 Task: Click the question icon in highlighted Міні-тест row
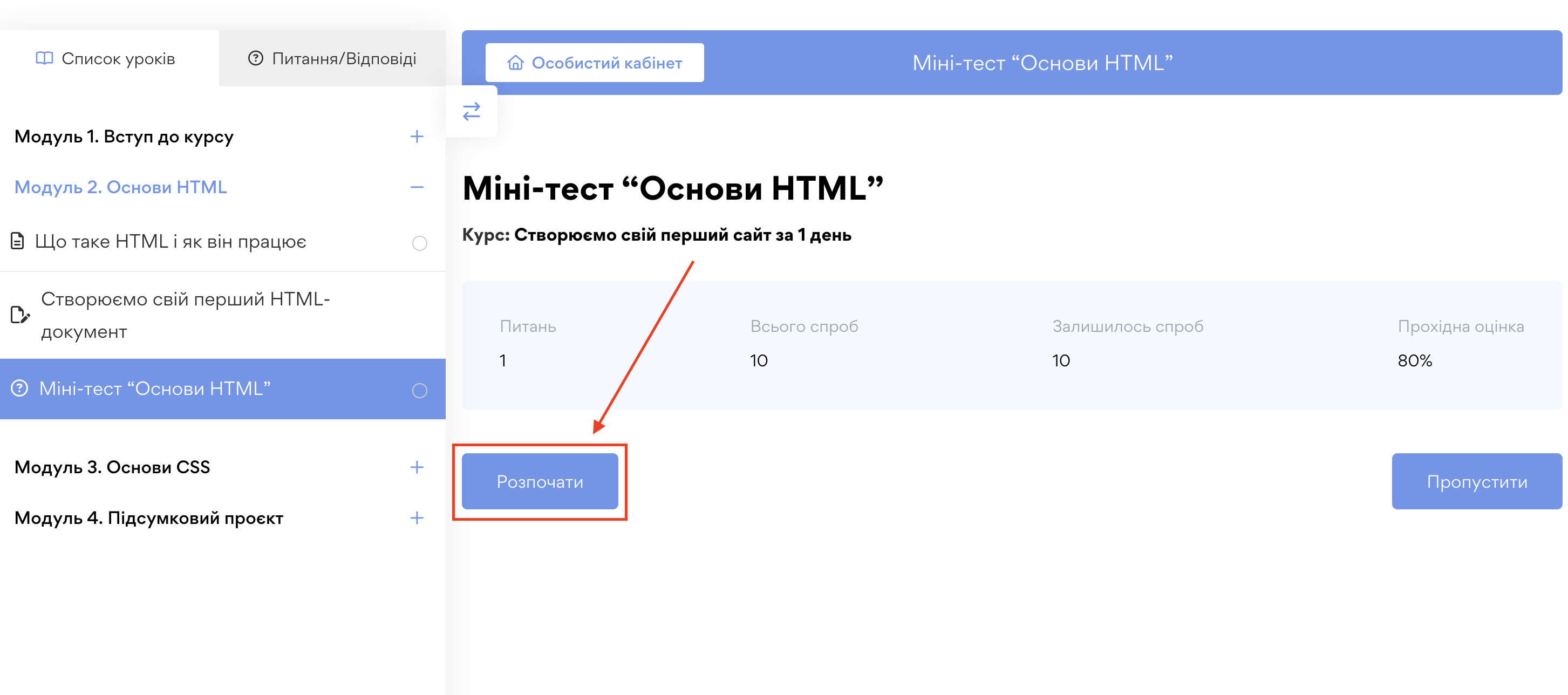(x=19, y=389)
